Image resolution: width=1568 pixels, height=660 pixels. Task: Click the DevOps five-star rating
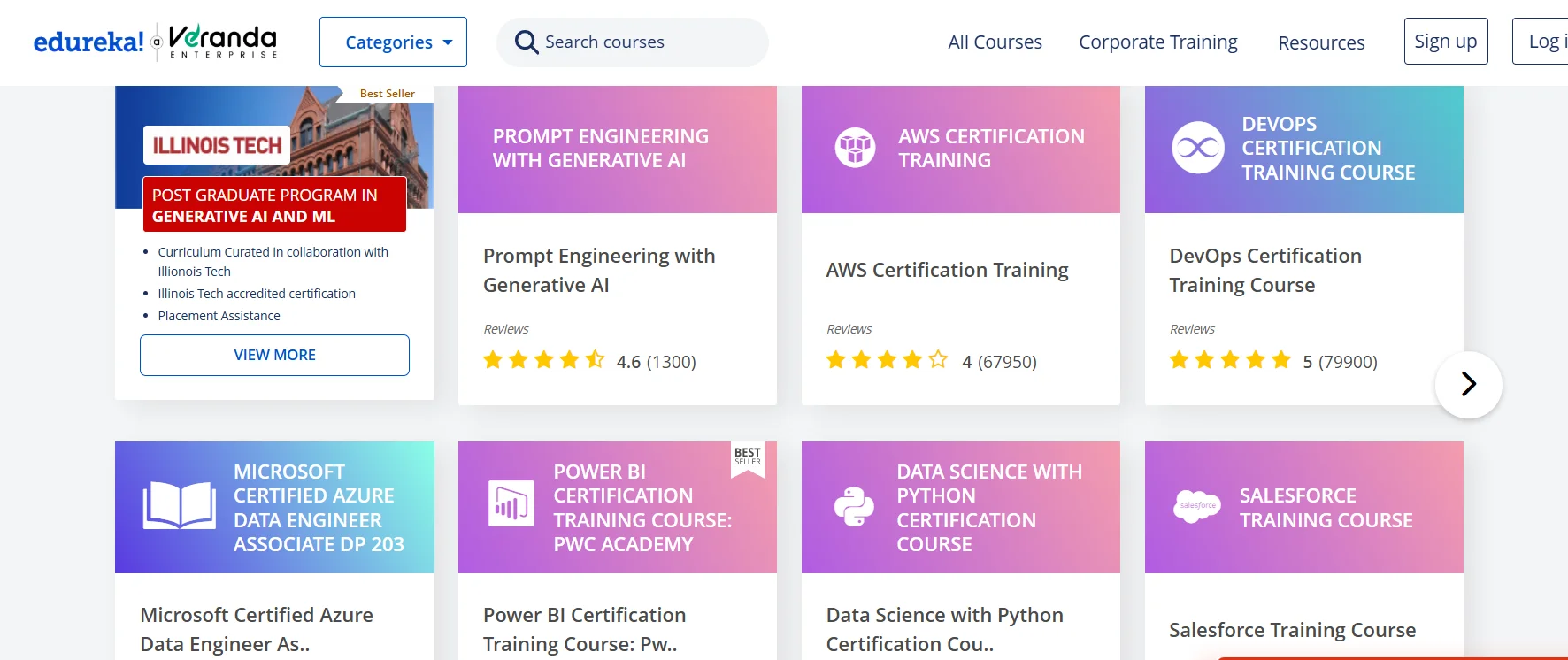pos(1229,361)
